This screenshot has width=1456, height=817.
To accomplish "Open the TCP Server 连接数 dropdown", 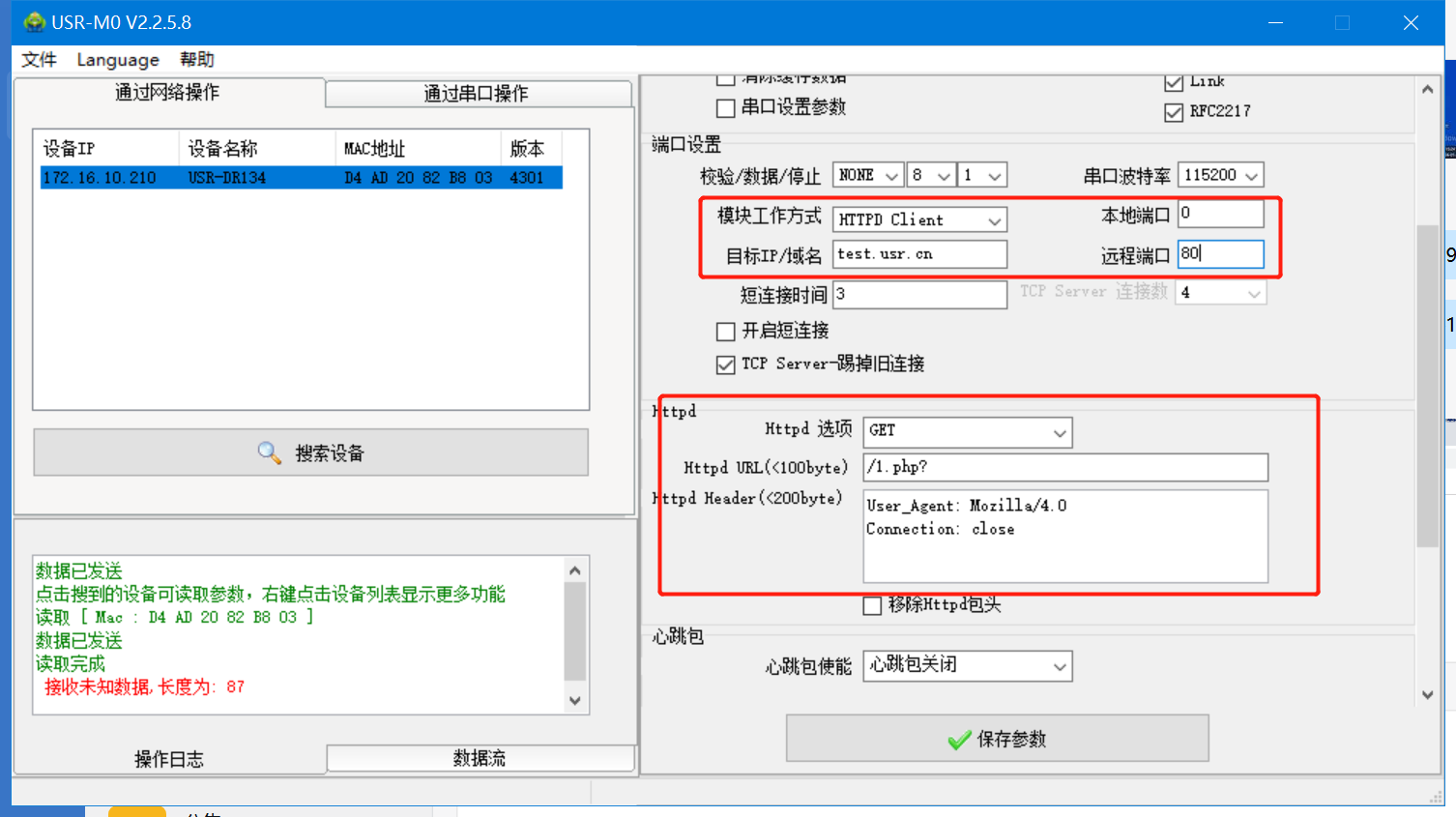I will click(x=1221, y=292).
